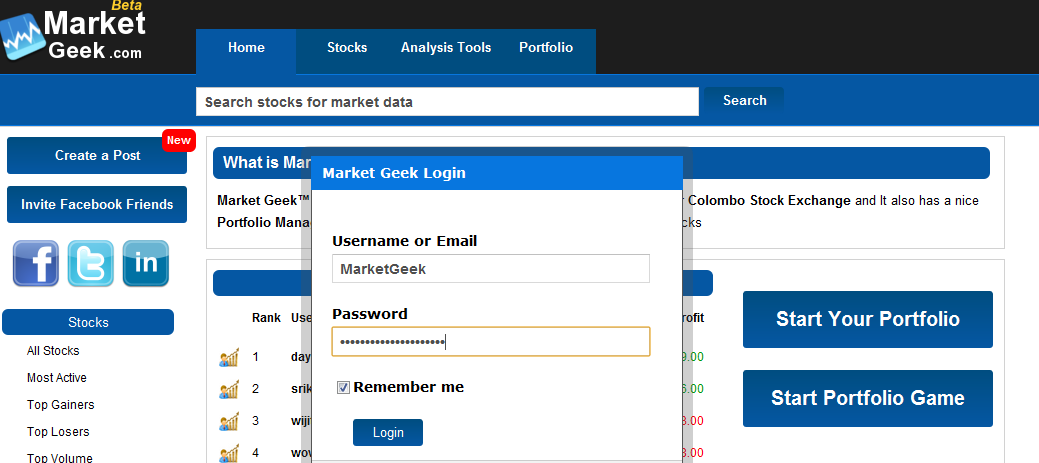The height and width of the screenshot is (463, 1039).
Task: Click the Stocks sidebar header
Action: click(88, 323)
